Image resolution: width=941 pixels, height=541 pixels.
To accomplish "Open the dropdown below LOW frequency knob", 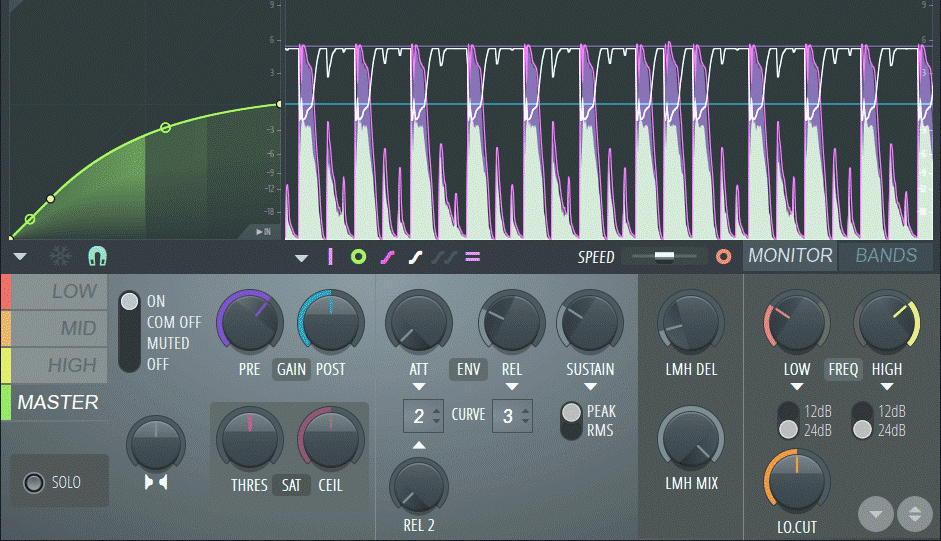I will [x=796, y=387].
